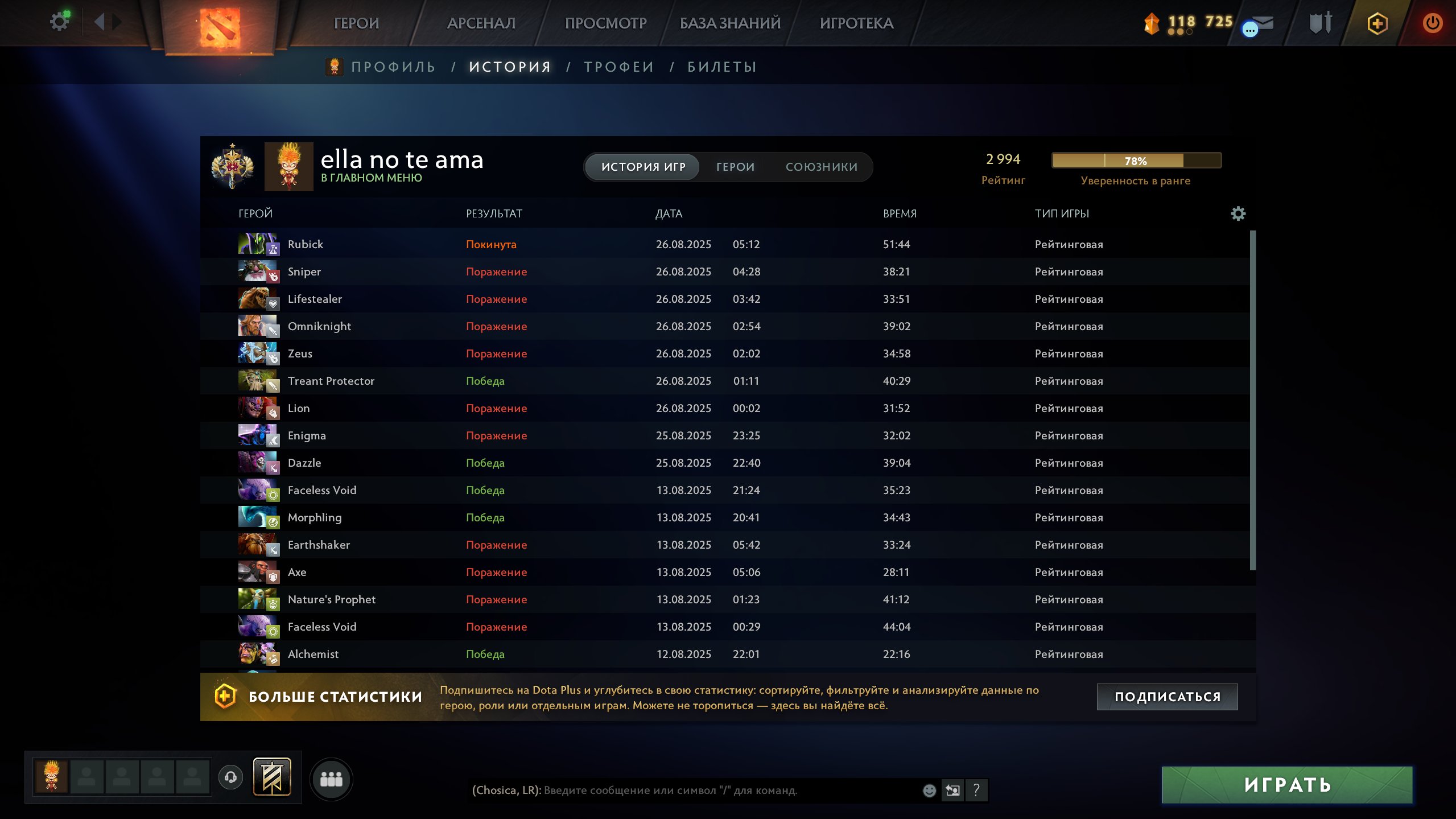
Task: Go back with the left navigation arrow
Action: coord(100,22)
